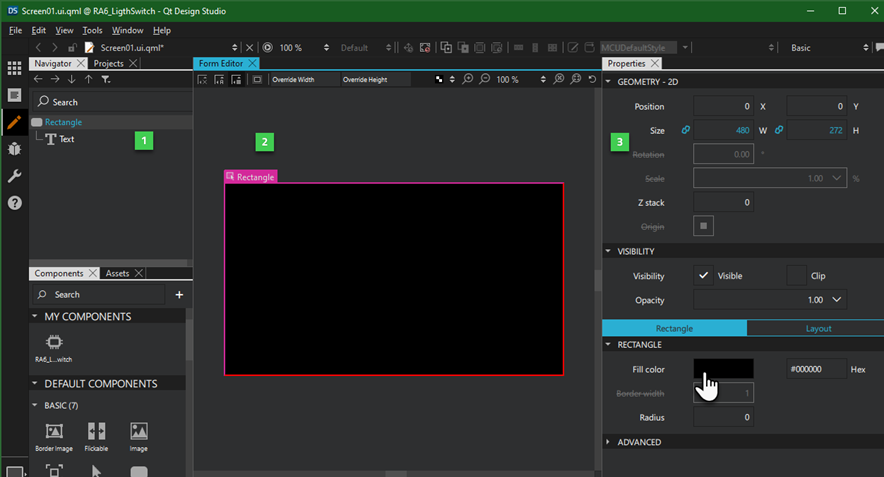Zoom in on the Form Editor canvas

(x=467, y=79)
